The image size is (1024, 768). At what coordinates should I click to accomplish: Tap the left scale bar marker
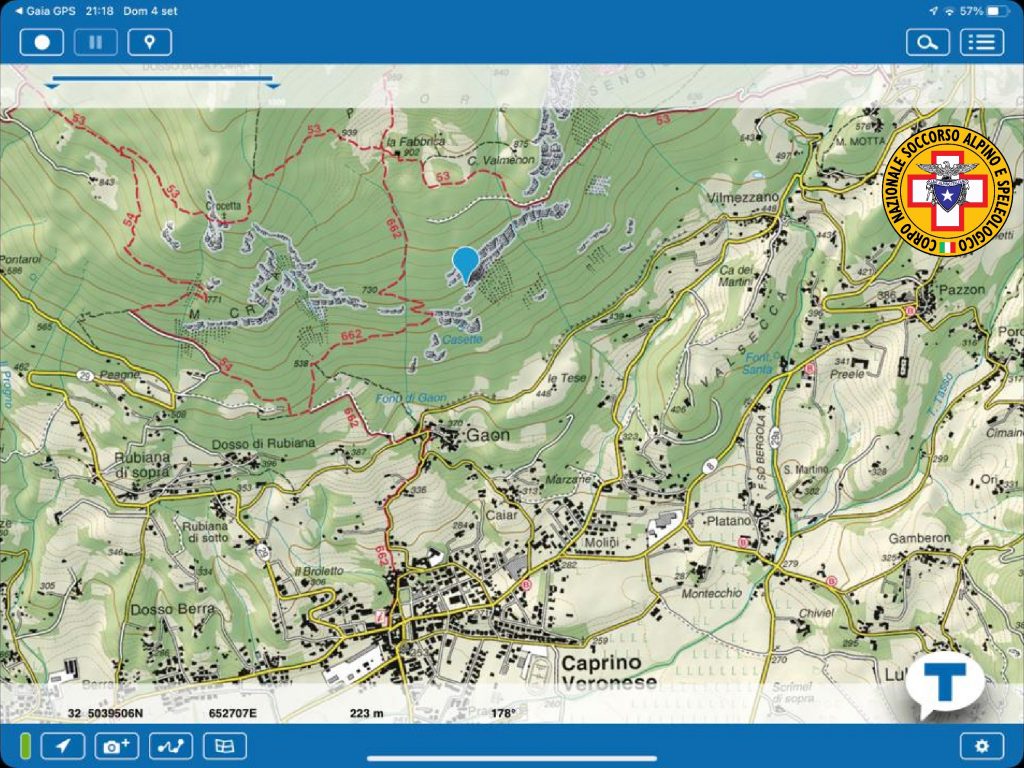pyautogui.click(x=52, y=86)
